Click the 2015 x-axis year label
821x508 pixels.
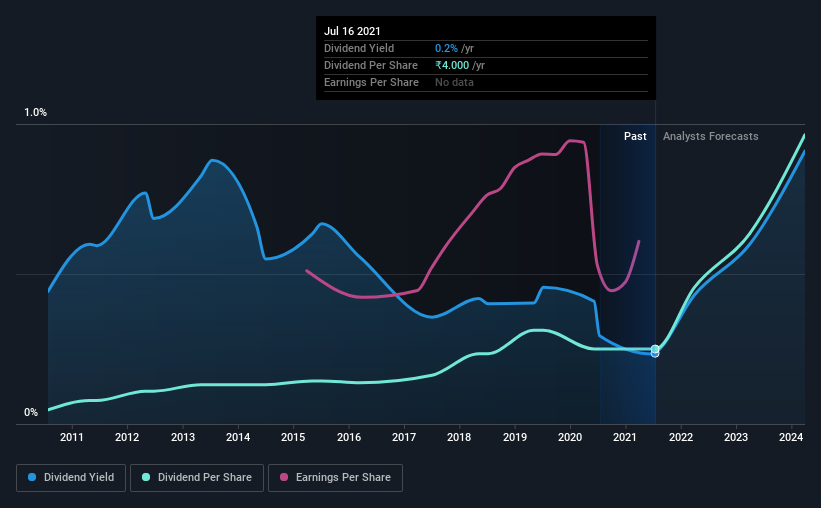293,437
